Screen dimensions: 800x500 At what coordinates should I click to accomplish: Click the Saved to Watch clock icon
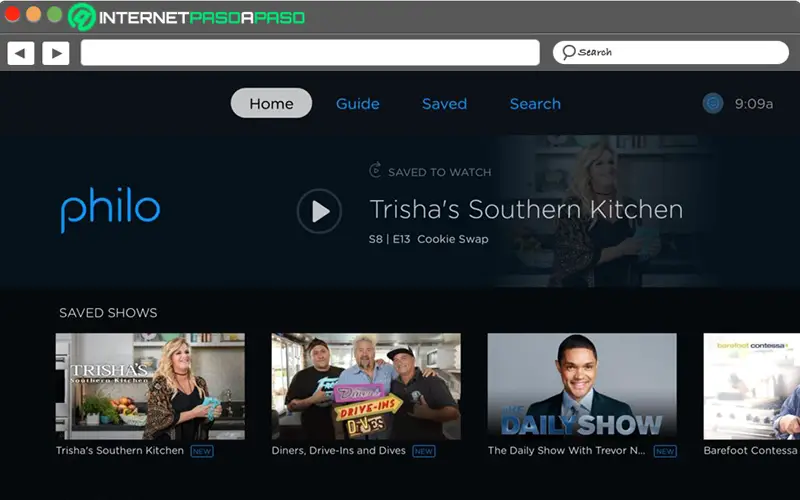click(x=376, y=170)
